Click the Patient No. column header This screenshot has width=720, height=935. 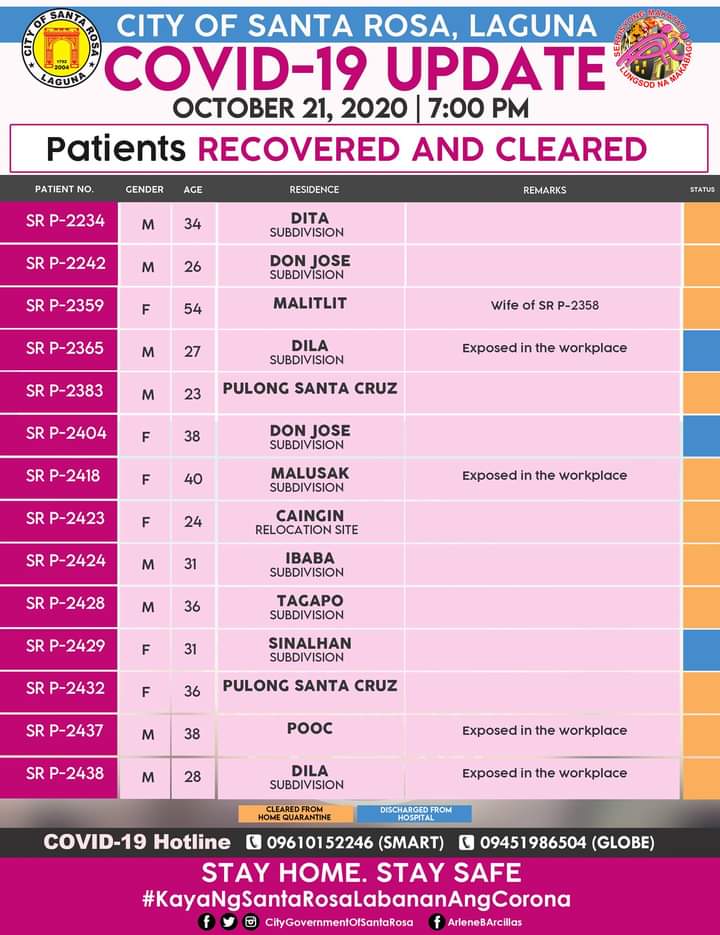64,189
